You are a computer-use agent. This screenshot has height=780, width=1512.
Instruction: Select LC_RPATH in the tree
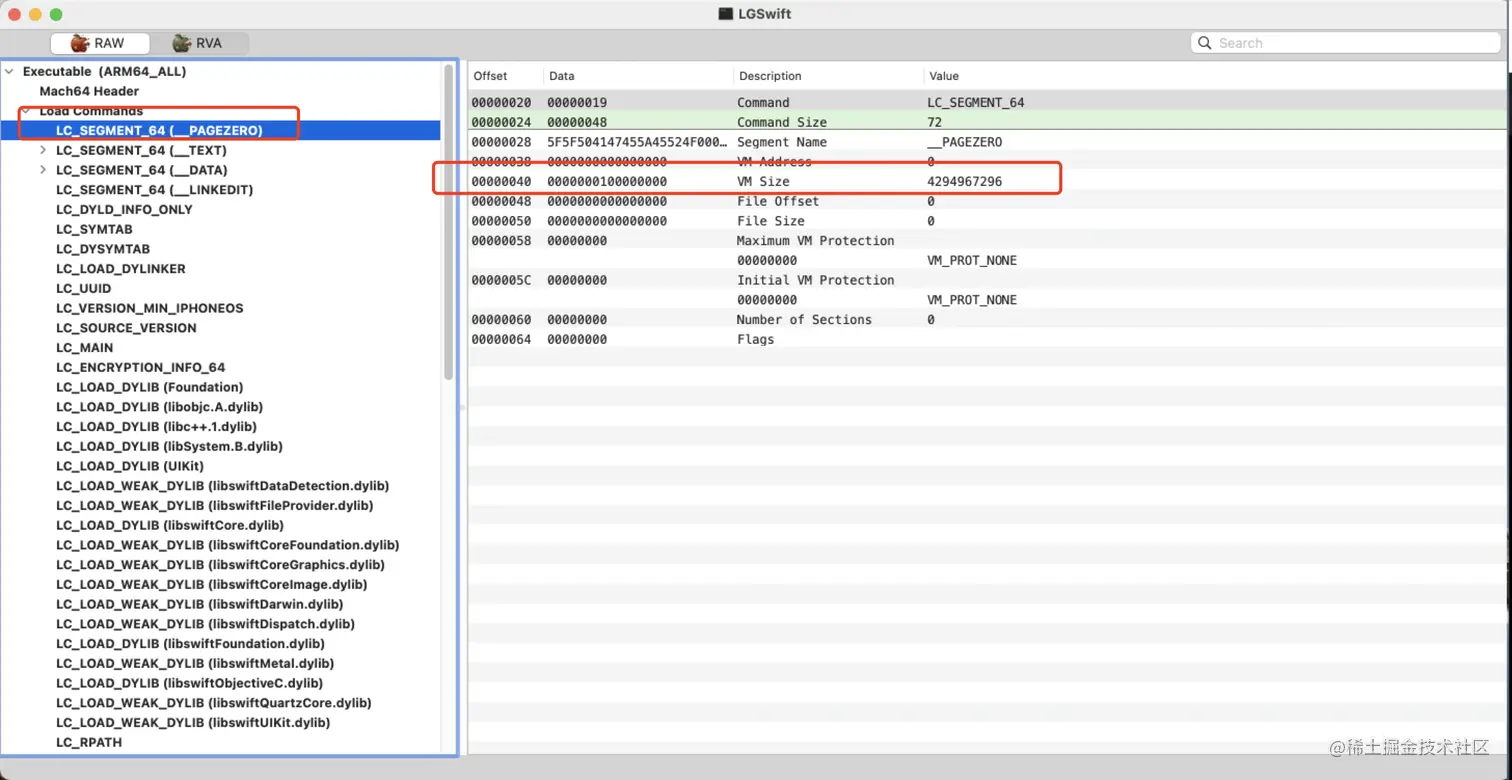pyautogui.click(x=89, y=742)
